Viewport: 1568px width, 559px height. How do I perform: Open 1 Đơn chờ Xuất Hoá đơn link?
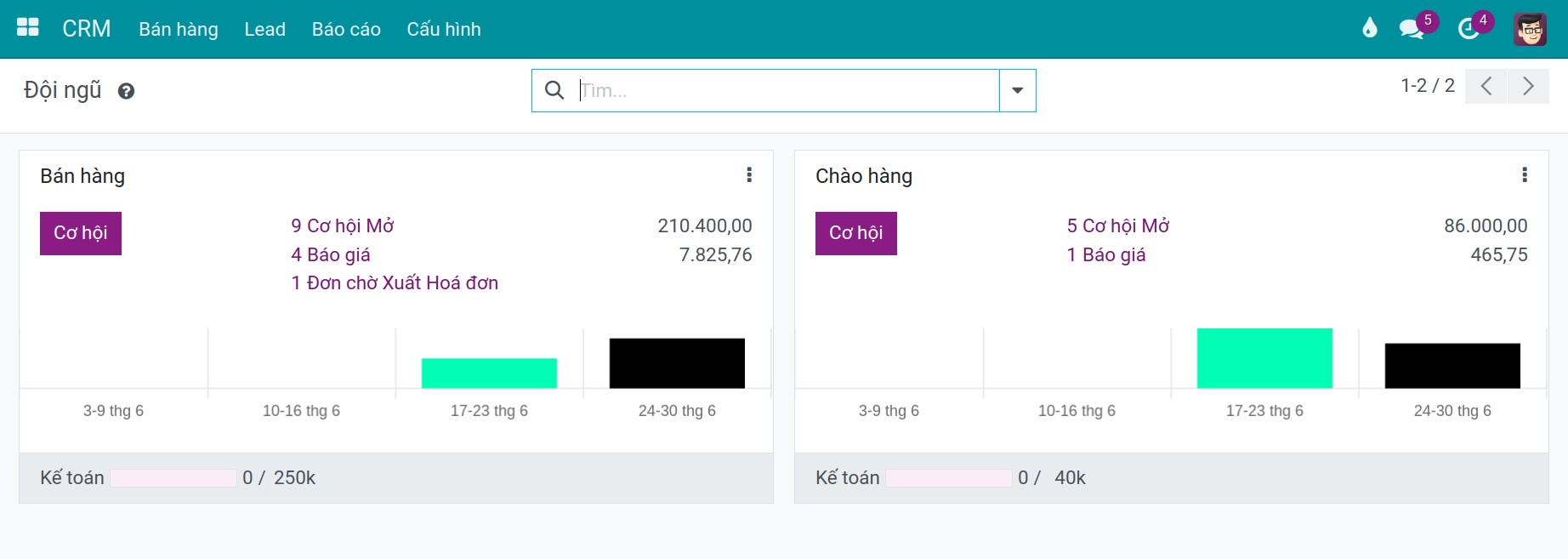(395, 282)
